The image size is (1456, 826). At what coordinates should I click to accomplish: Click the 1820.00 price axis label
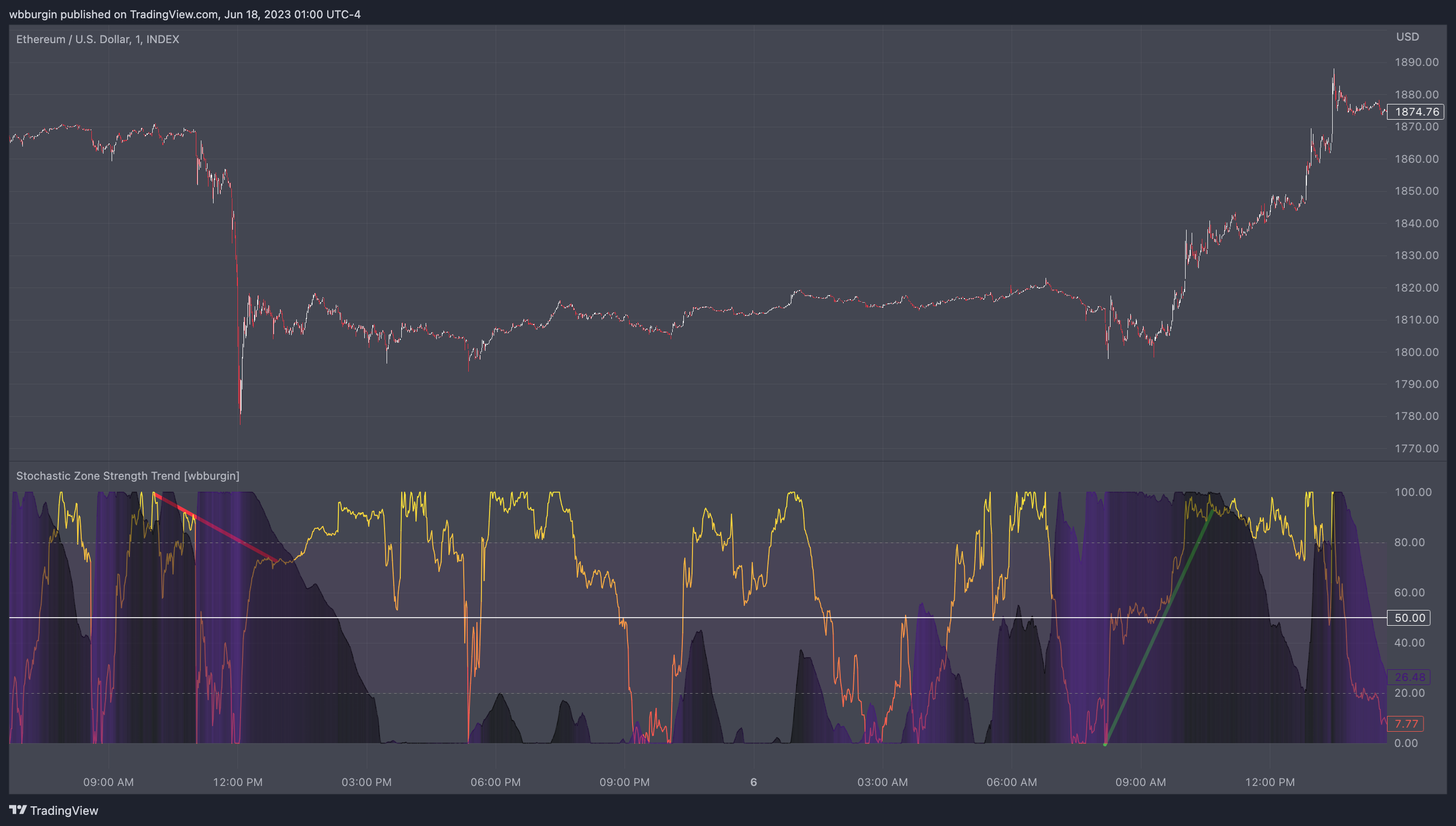pos(1416,288)
